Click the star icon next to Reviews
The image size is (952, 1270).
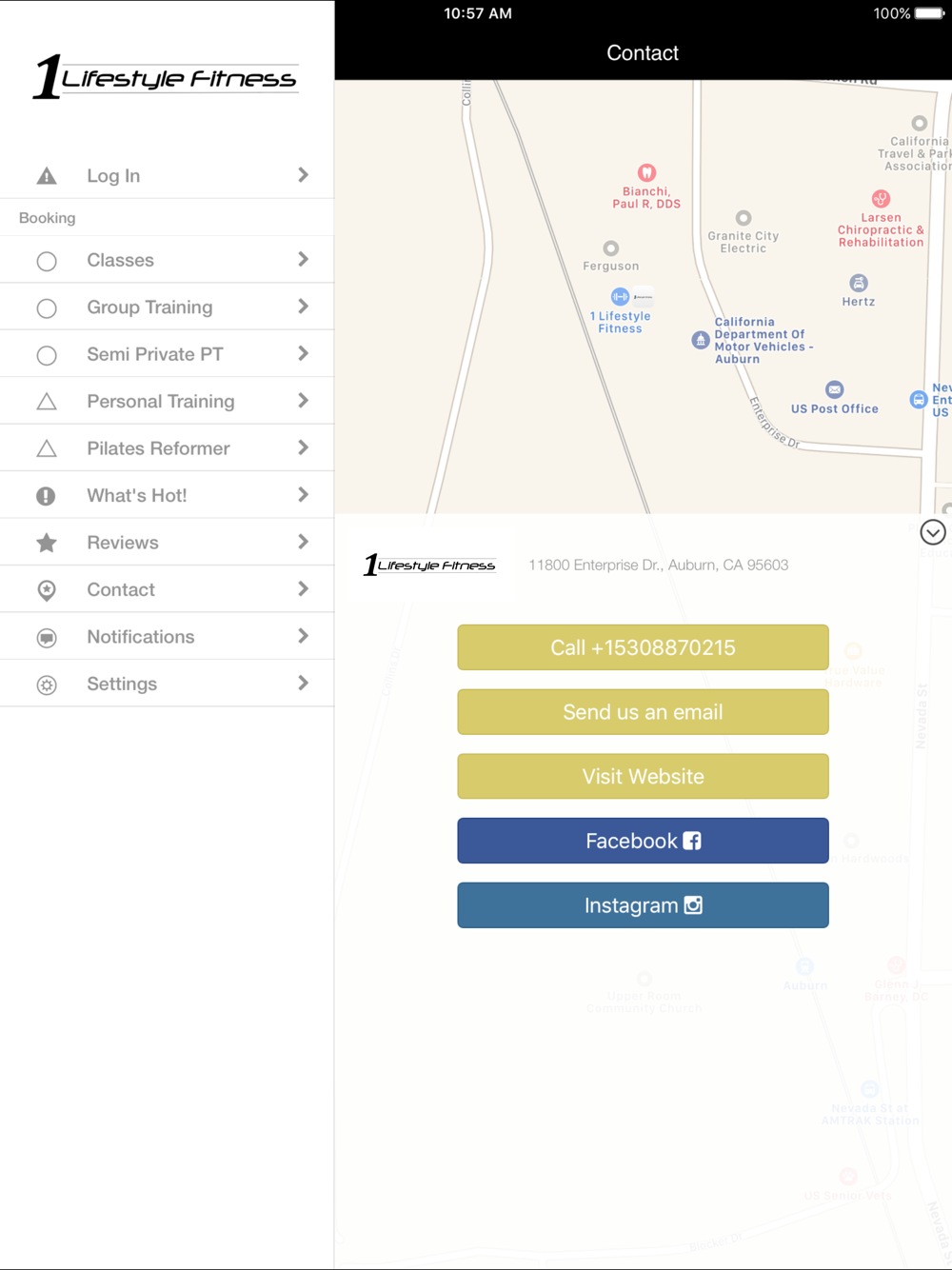(x=46, y=543)
